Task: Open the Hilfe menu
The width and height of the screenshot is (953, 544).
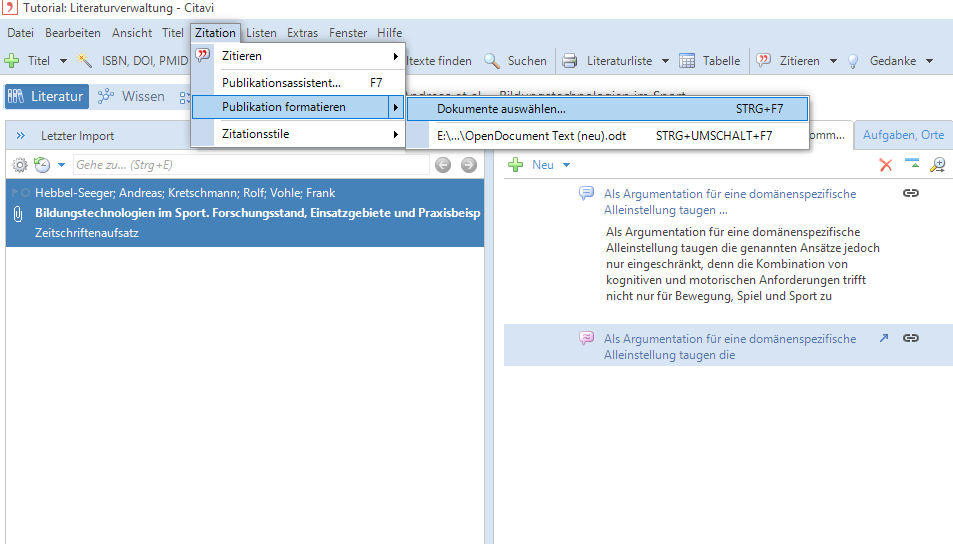Action: [390, 33]
